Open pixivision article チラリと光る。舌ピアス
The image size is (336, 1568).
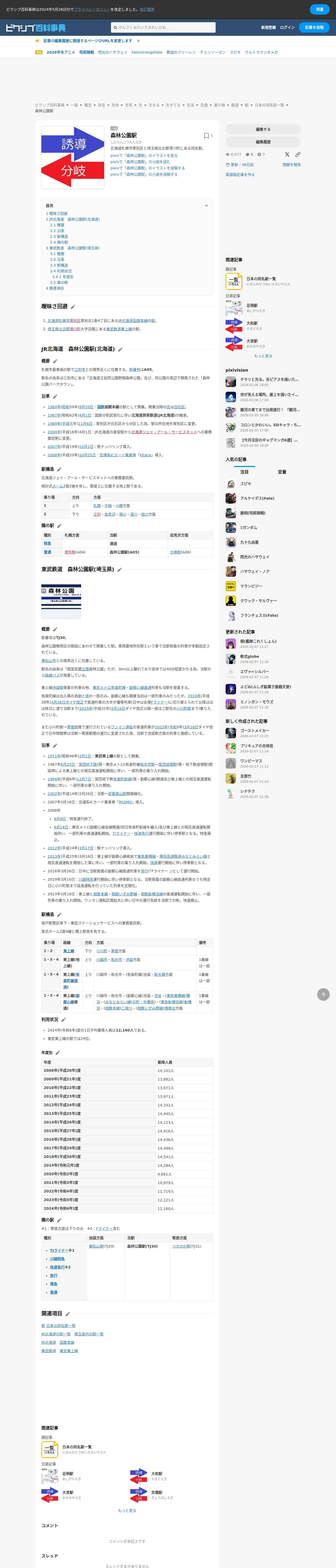(x=270, y=379)
